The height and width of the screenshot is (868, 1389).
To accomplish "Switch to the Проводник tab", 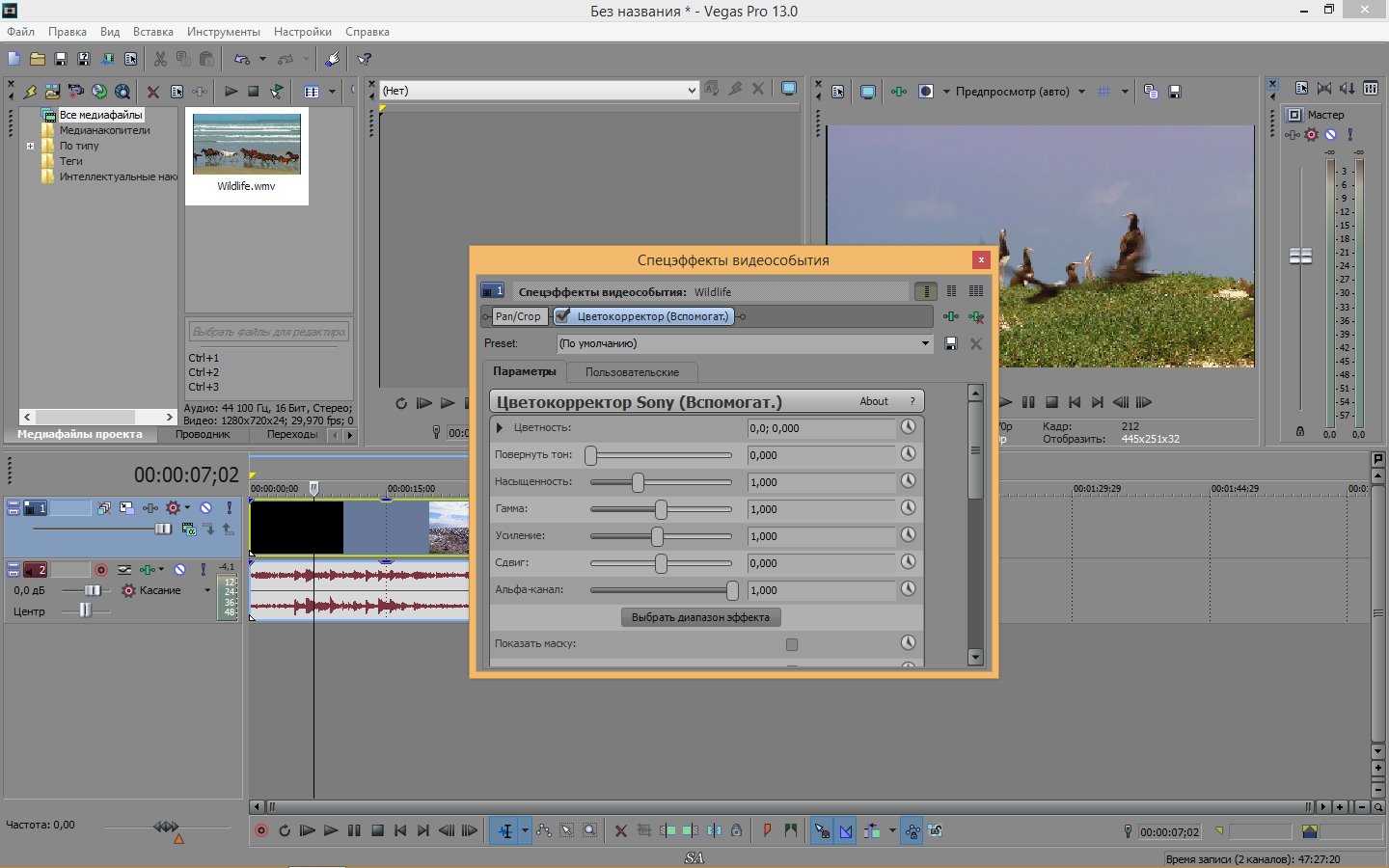I will [203, 434].
